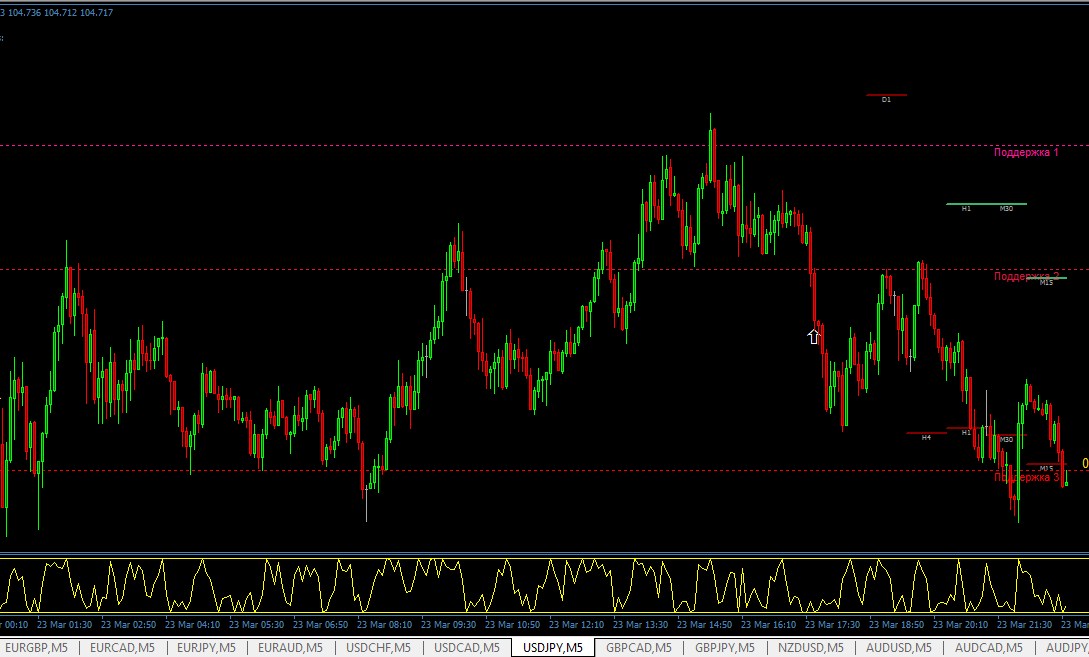Switch to the AUDUSD,M5 chart tab
The width and height of the screenshot is (1089, 657).
899,647
